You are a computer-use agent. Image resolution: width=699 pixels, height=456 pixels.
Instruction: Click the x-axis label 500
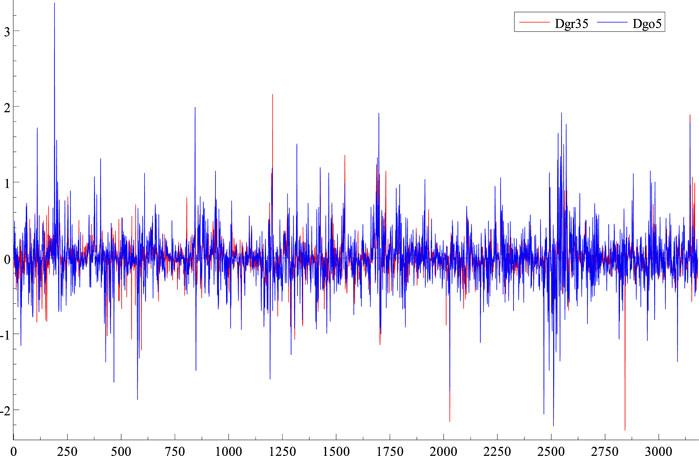(121, 451)
